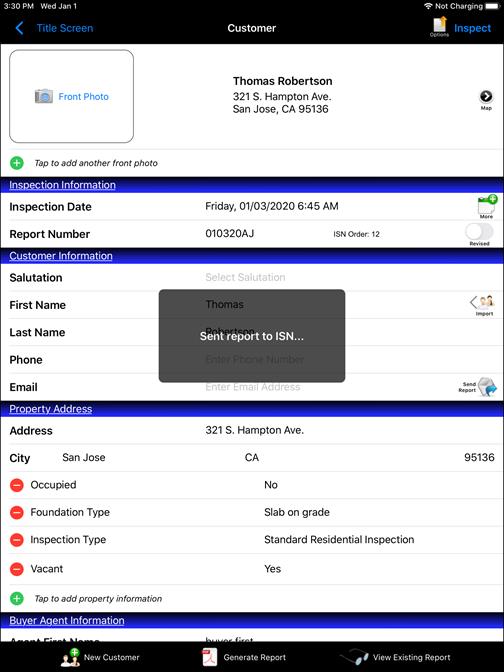
Task: Go back to Title Screen
Action: [54, 28]
